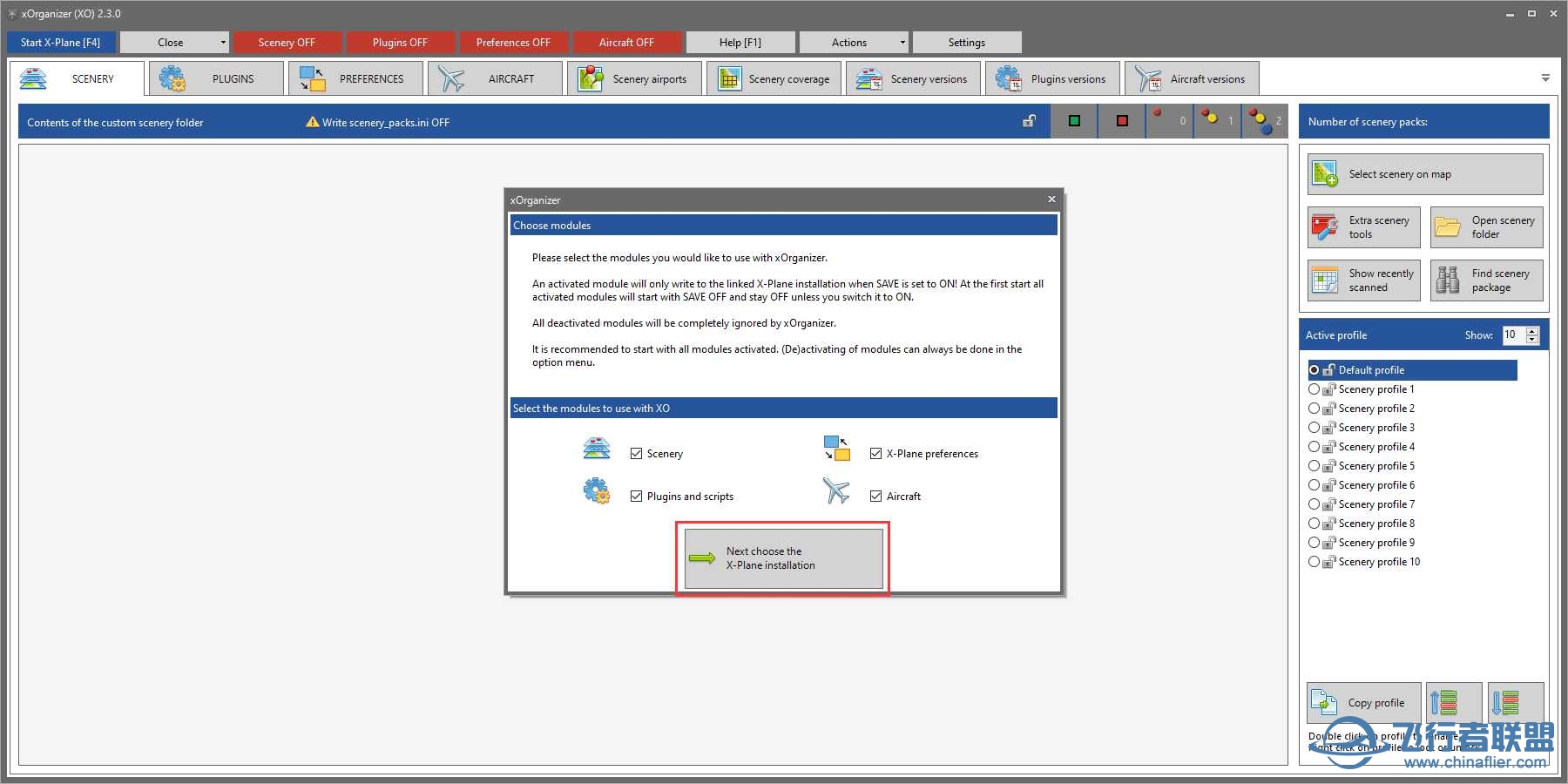This screenshot has height=784, width=1568.
Task: Open Help [F1]
Action: pyautogui.click(x=740, y=42)
